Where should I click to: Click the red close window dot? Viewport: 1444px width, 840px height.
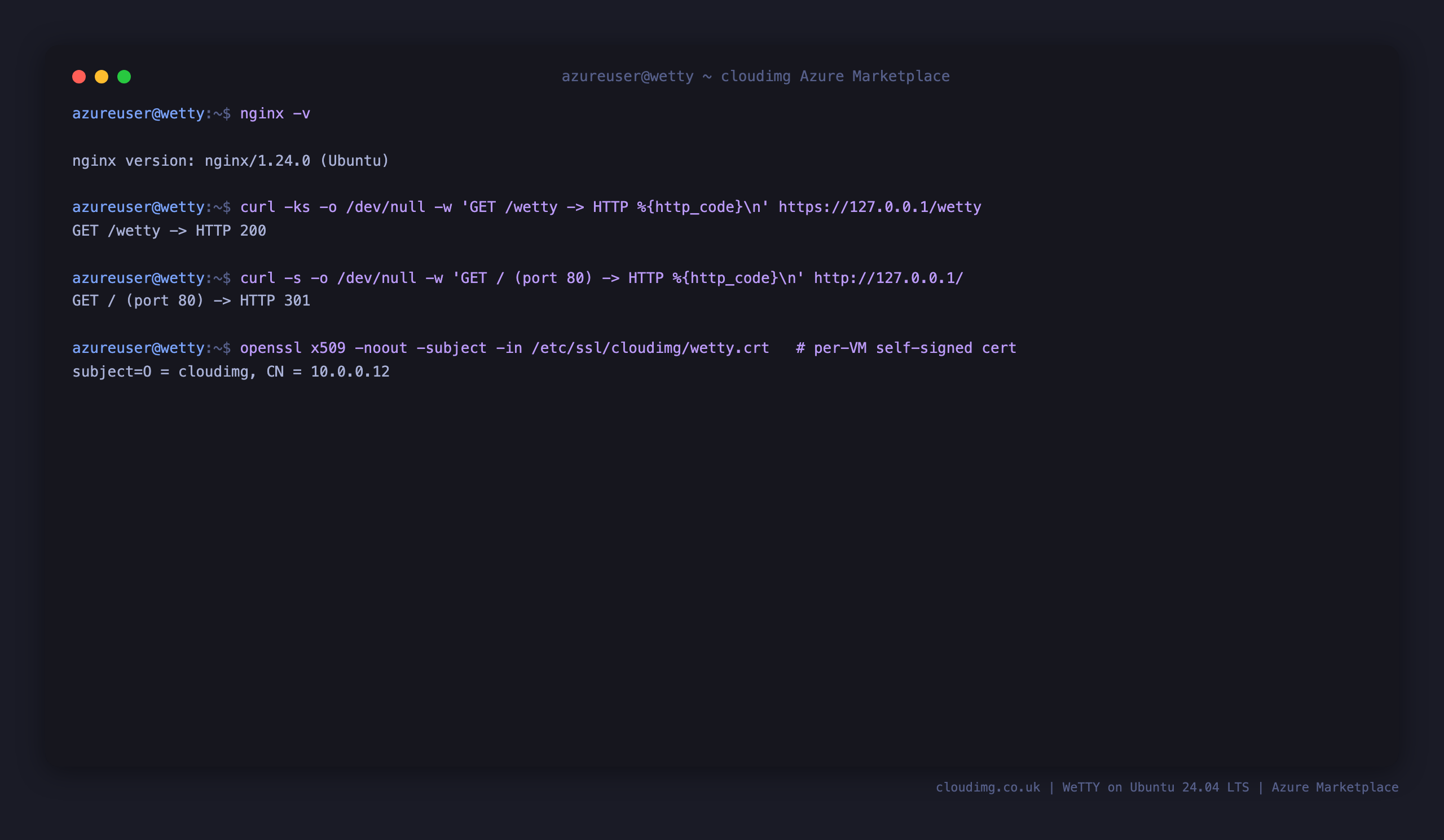(x=79, y=77)
